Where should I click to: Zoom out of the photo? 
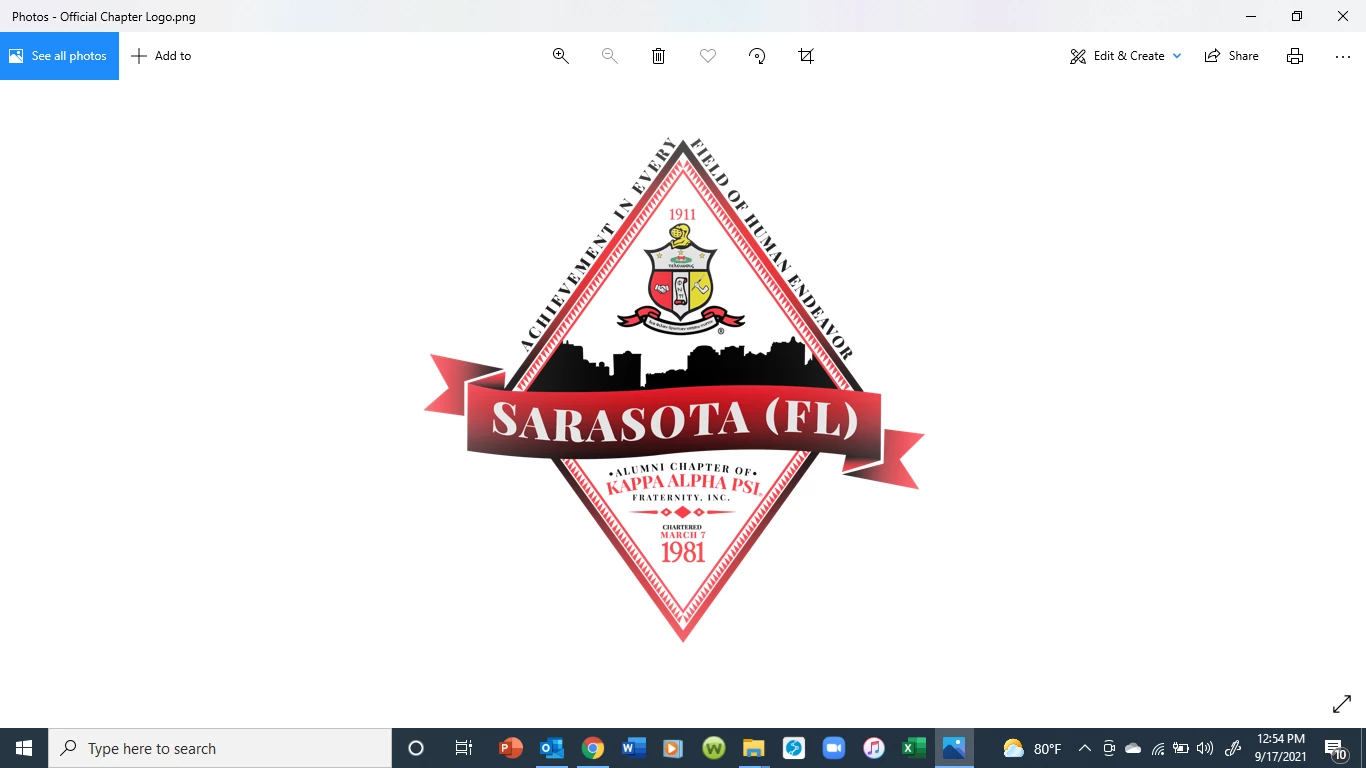coord(609,56)
